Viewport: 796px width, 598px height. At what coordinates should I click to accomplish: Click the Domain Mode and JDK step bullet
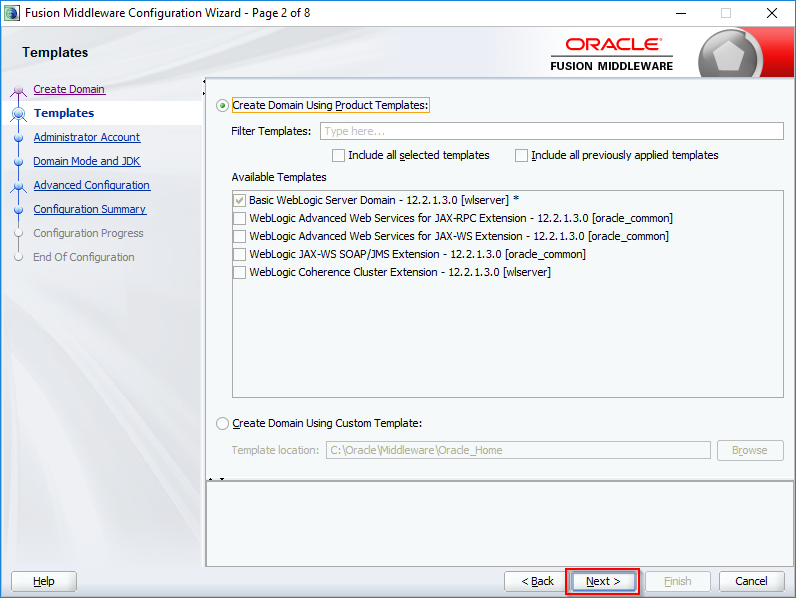19,162
